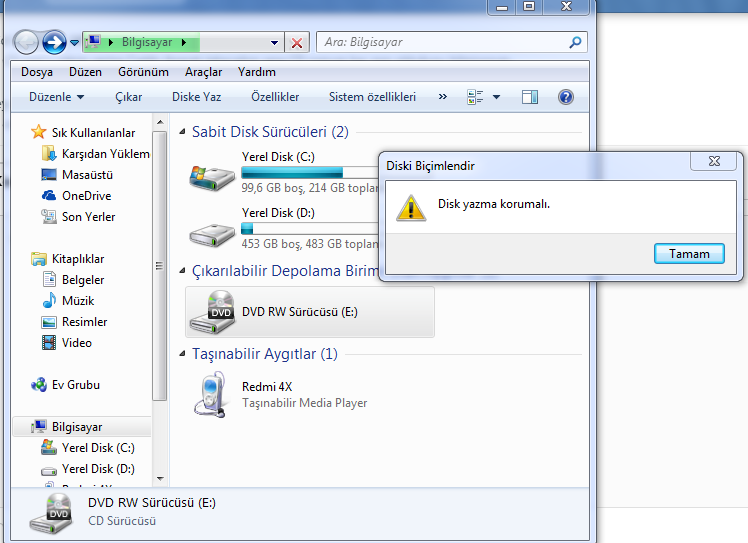Collapse the Sabit Disk Sürücüleri group
Image resolution: width=748 pixels, height=543 pixels.
182,132
